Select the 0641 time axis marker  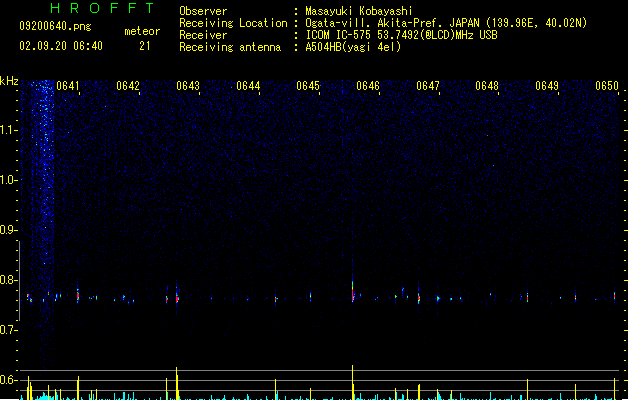click(x=68, y=86)
